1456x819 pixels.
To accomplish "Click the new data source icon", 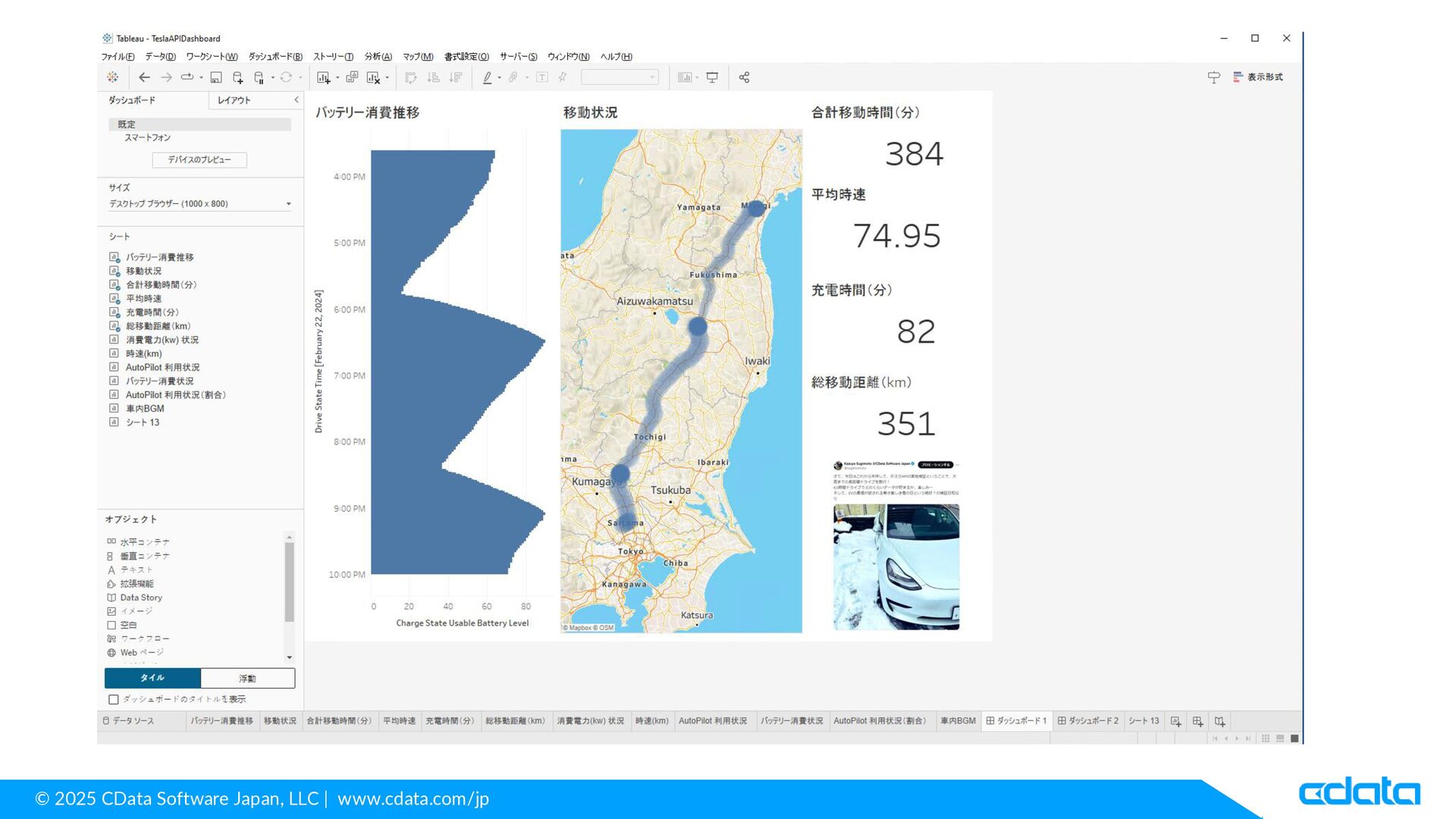I will click(237, 77).
